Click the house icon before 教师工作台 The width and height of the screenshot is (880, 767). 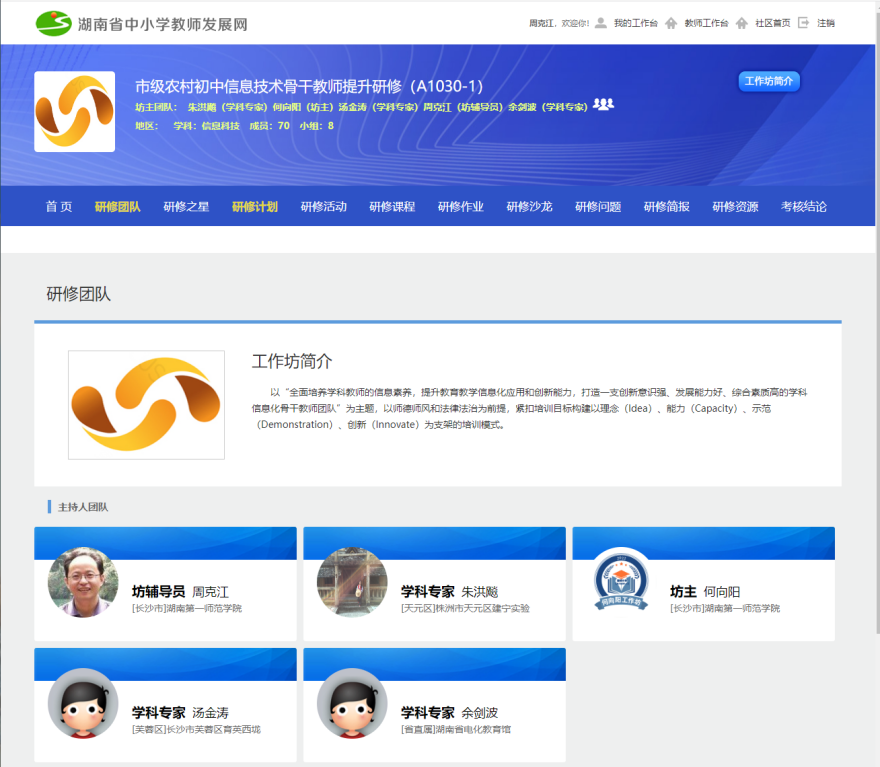click(671, 23)
